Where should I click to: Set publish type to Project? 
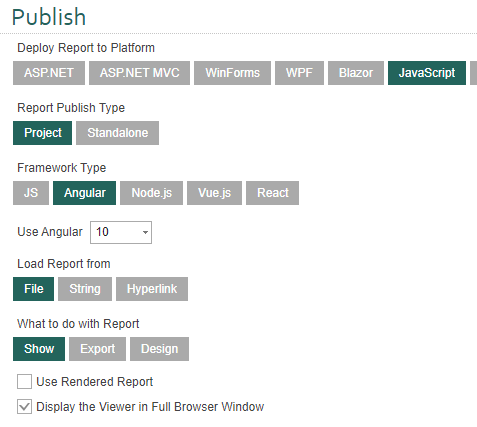(42, 133)
